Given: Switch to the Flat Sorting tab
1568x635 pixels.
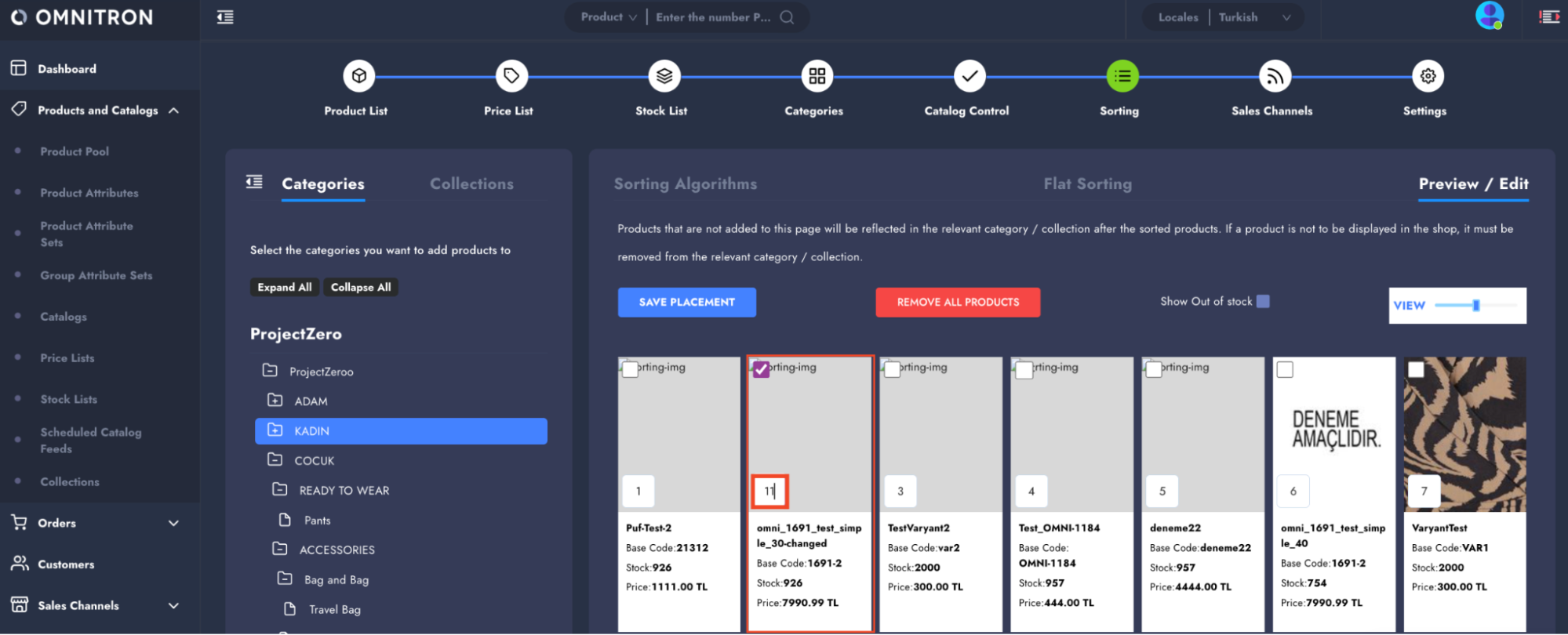Looking at the screenshot, I should pos(1087,184).
